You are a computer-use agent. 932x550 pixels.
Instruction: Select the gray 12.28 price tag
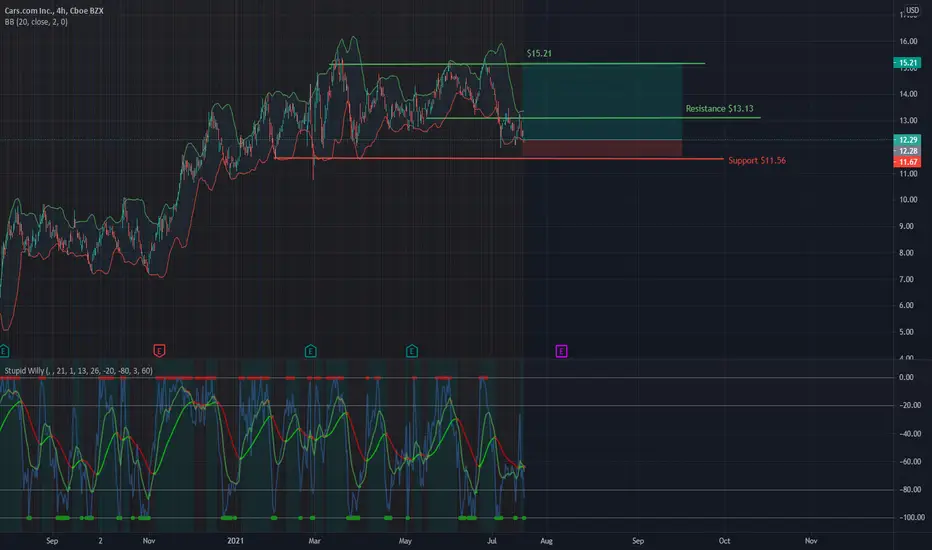(908, 151)
